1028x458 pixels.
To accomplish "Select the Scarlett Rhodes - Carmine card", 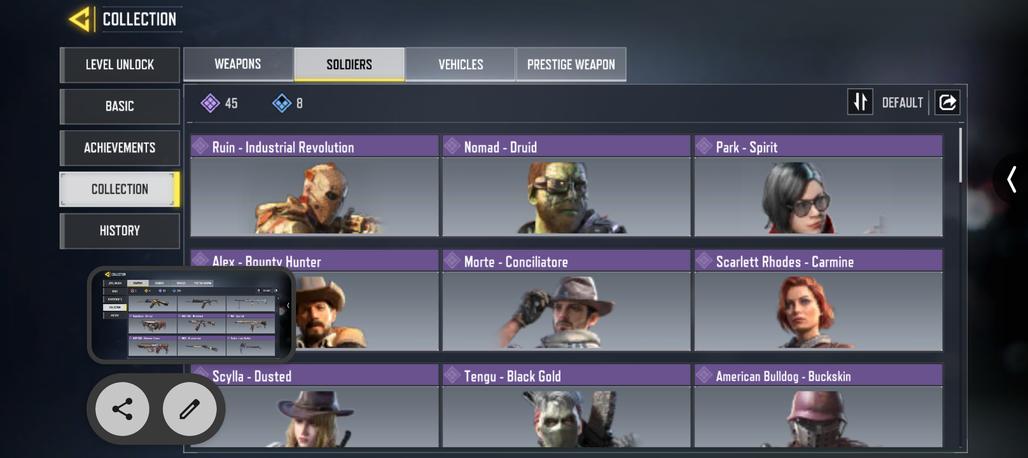I will 818,300.
